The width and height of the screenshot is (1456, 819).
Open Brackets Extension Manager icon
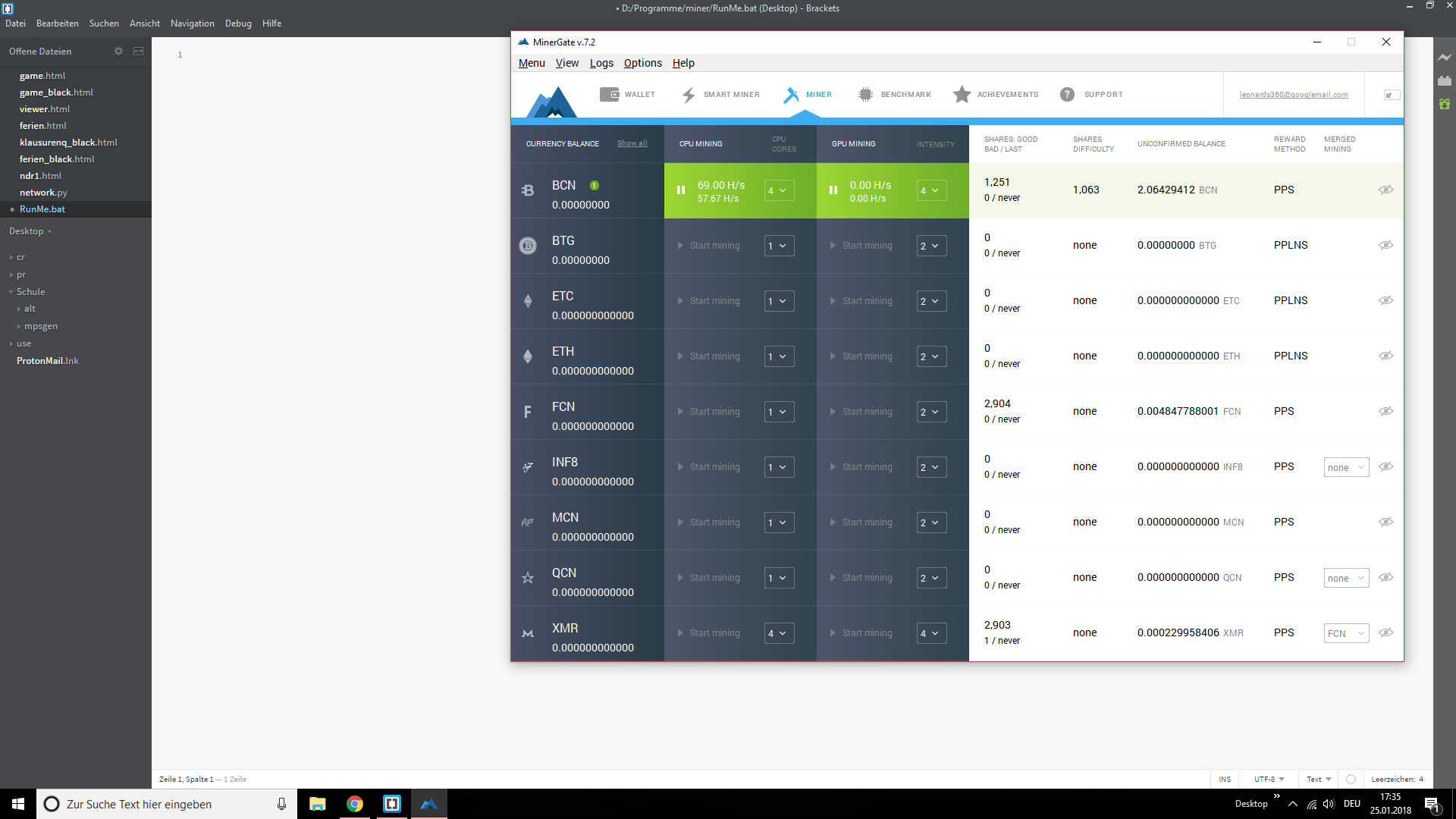click(1445, 80)
